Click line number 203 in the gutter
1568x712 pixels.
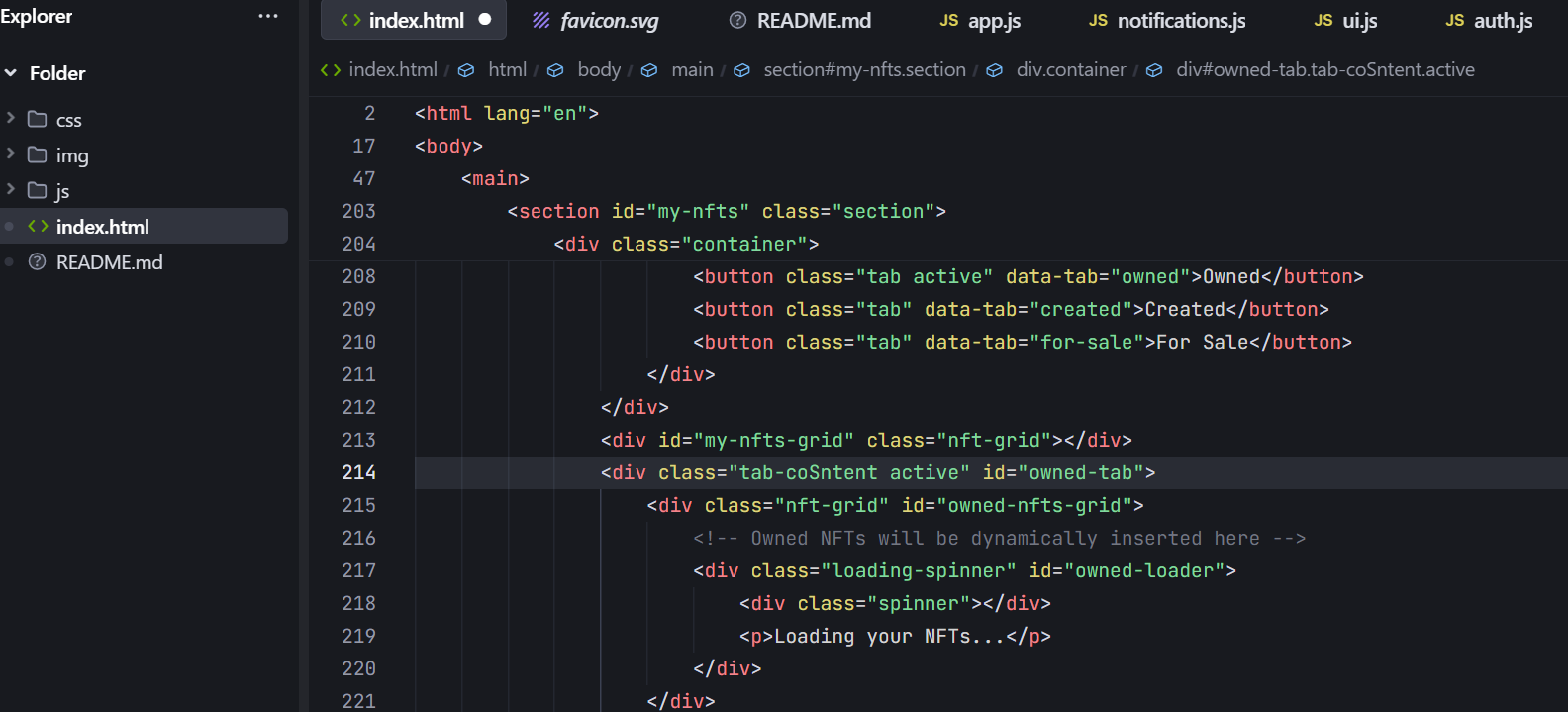click(x=358, y=211)
